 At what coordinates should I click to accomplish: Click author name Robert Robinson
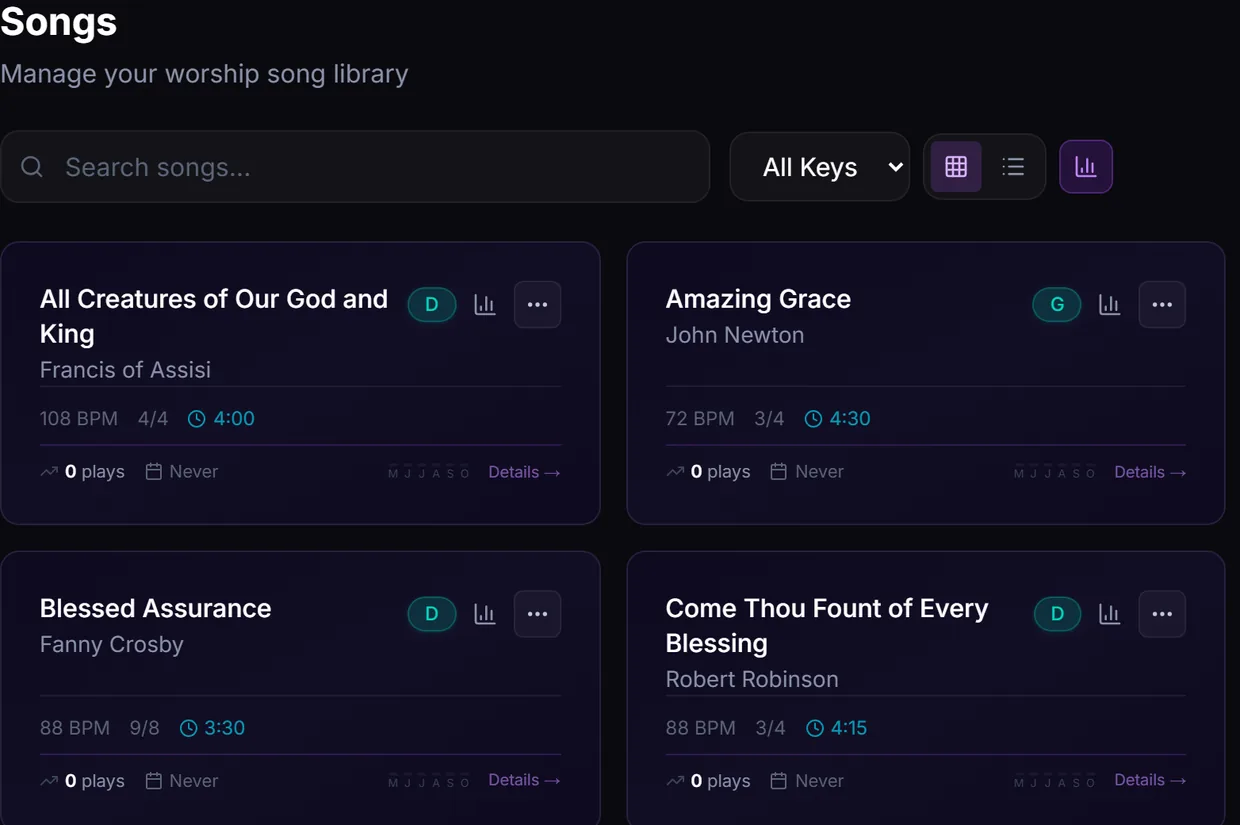click(752, 679)
